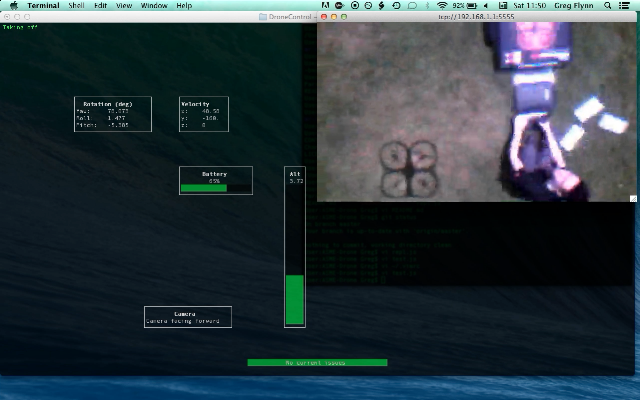Click the Adobe icon in menu bar

pos(325,5)
